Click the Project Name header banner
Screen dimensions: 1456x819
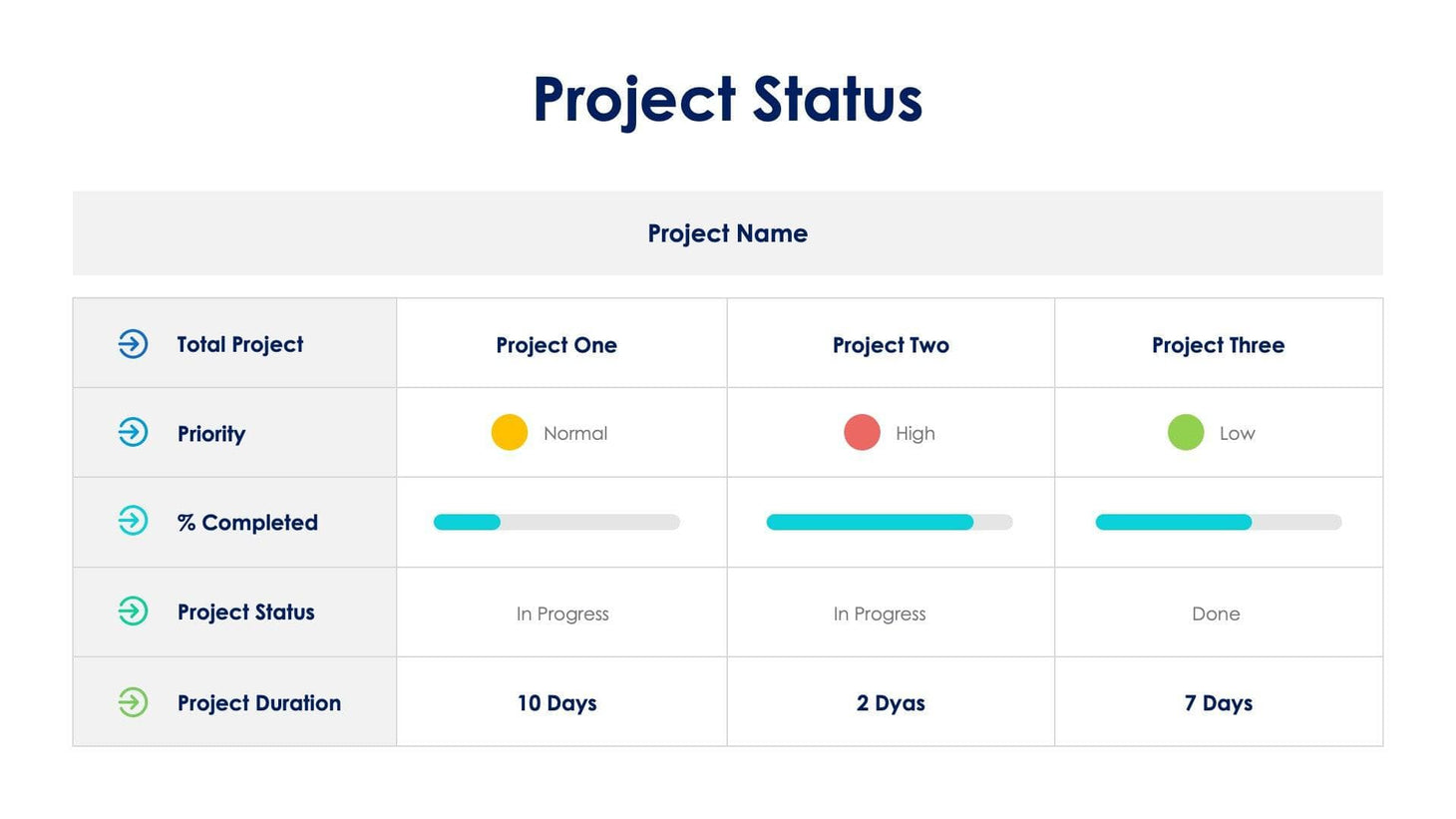[727, 233]
